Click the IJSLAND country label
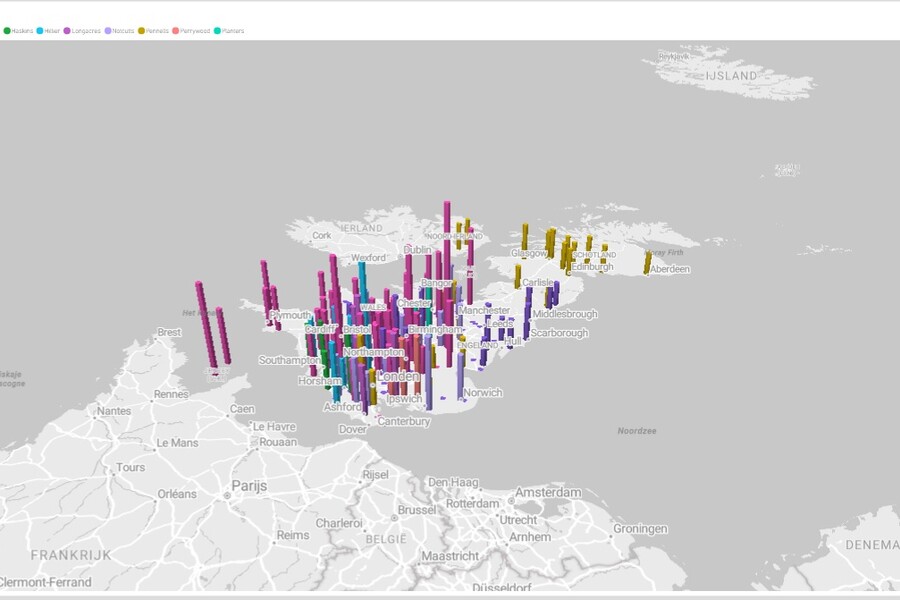Viewport: 900px width, 600px height. click(x=732, y=75)
